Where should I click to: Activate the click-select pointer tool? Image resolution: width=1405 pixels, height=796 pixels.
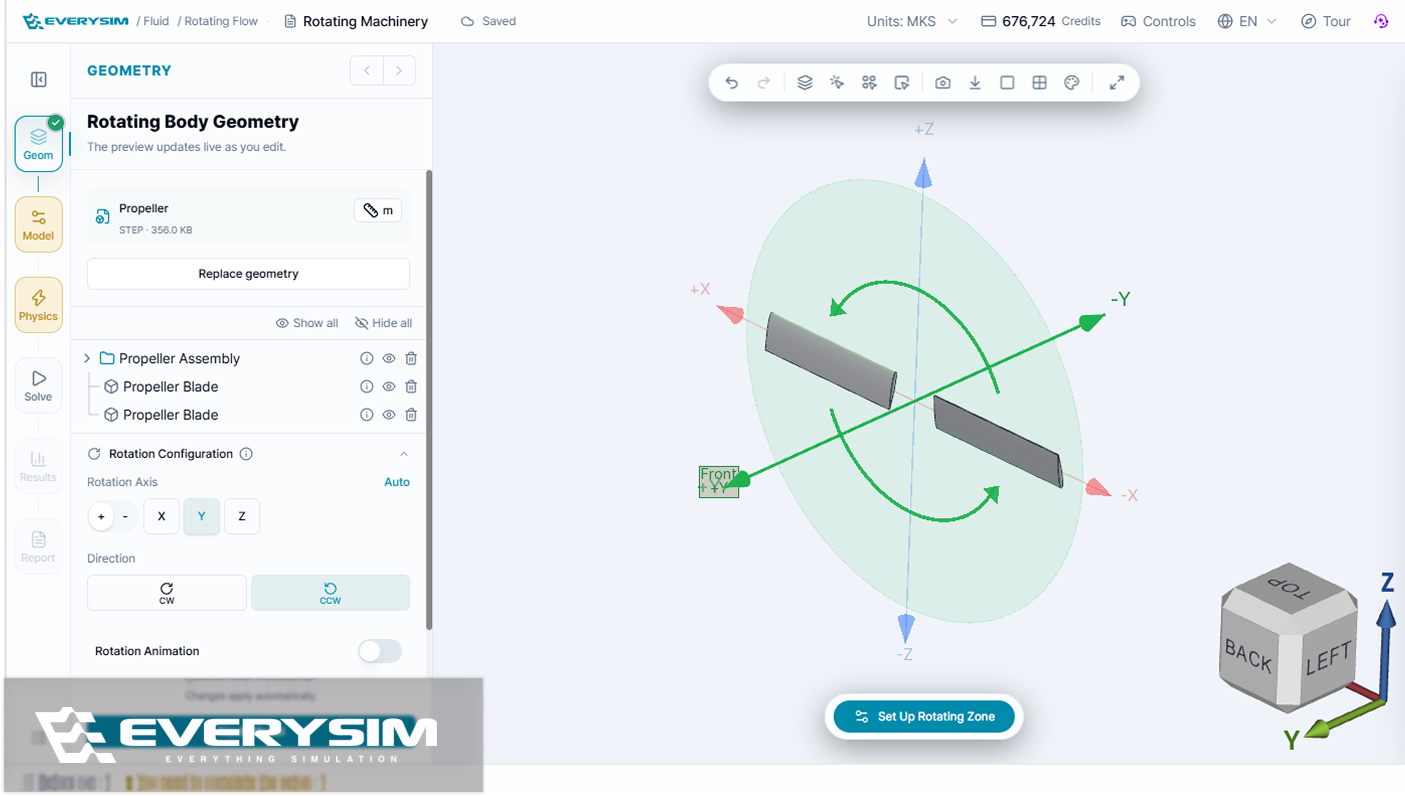[x=837, y=83]
